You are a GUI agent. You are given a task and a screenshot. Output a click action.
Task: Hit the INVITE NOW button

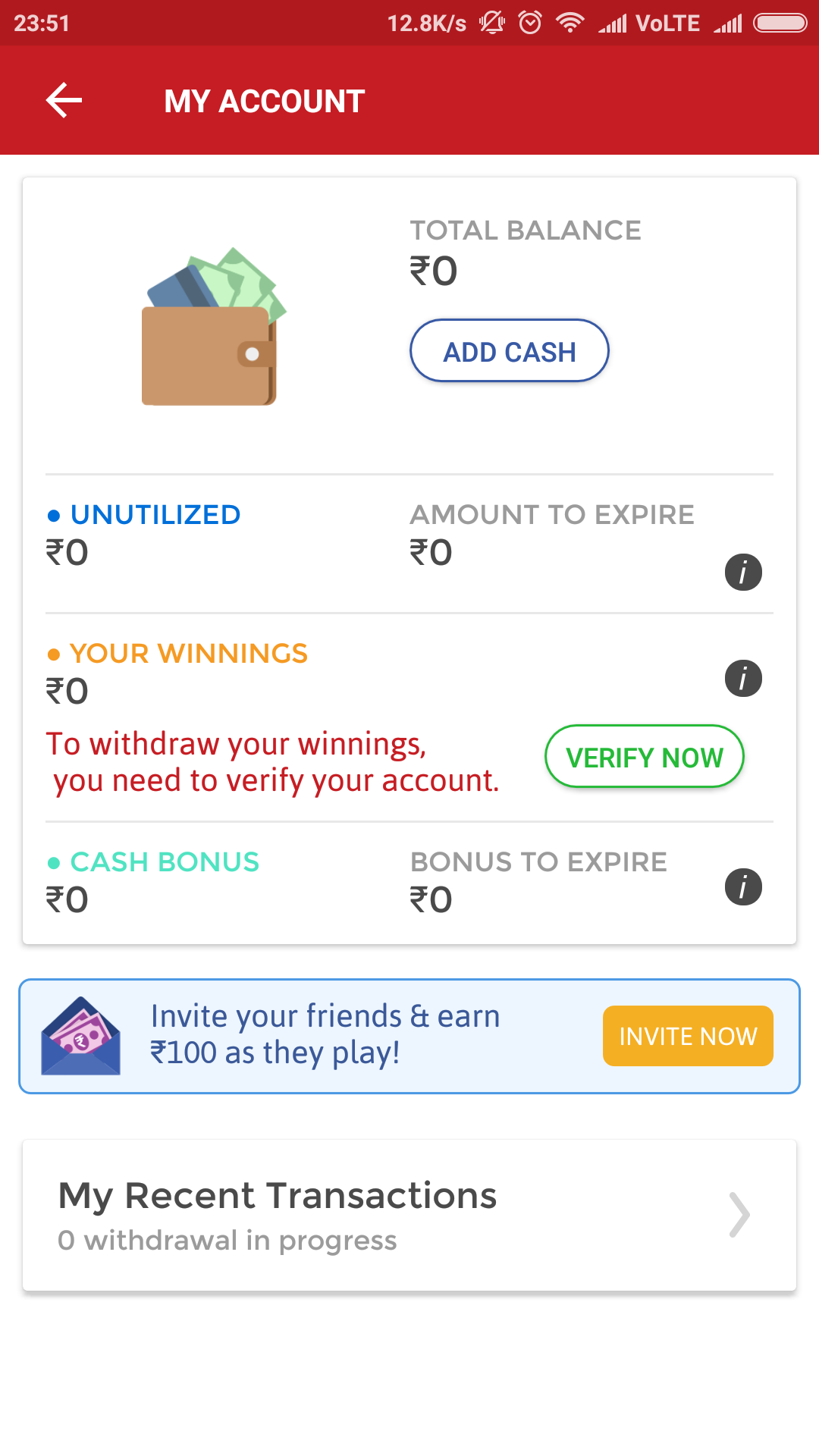688,1036
